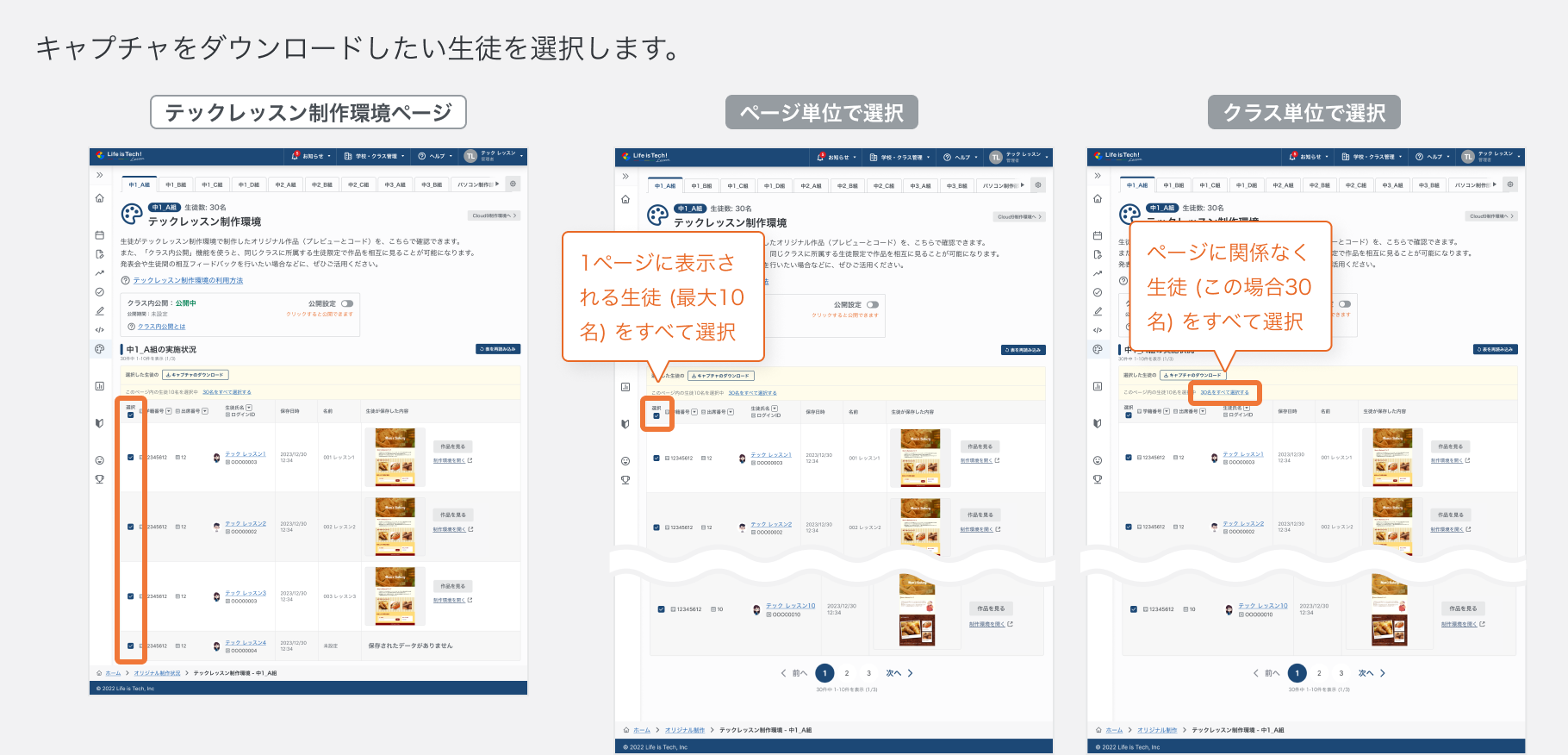The height and width of the screenshot is (755, 1568).
Task: Uncheck テック レッスン2 row checkbox in left screenshot
Action: pos(131,527)
